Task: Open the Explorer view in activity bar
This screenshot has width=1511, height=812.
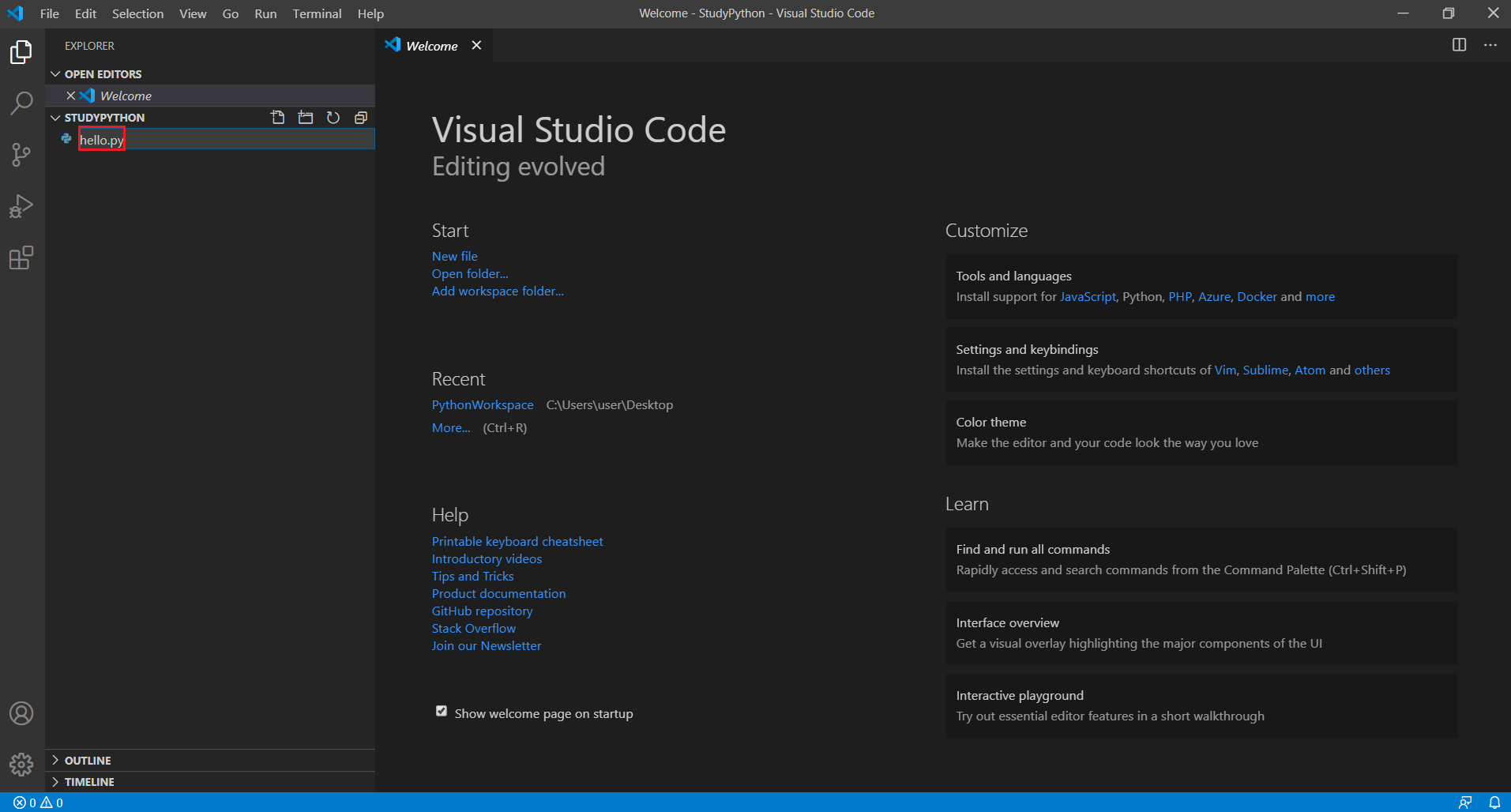Action: coord(21,52)
